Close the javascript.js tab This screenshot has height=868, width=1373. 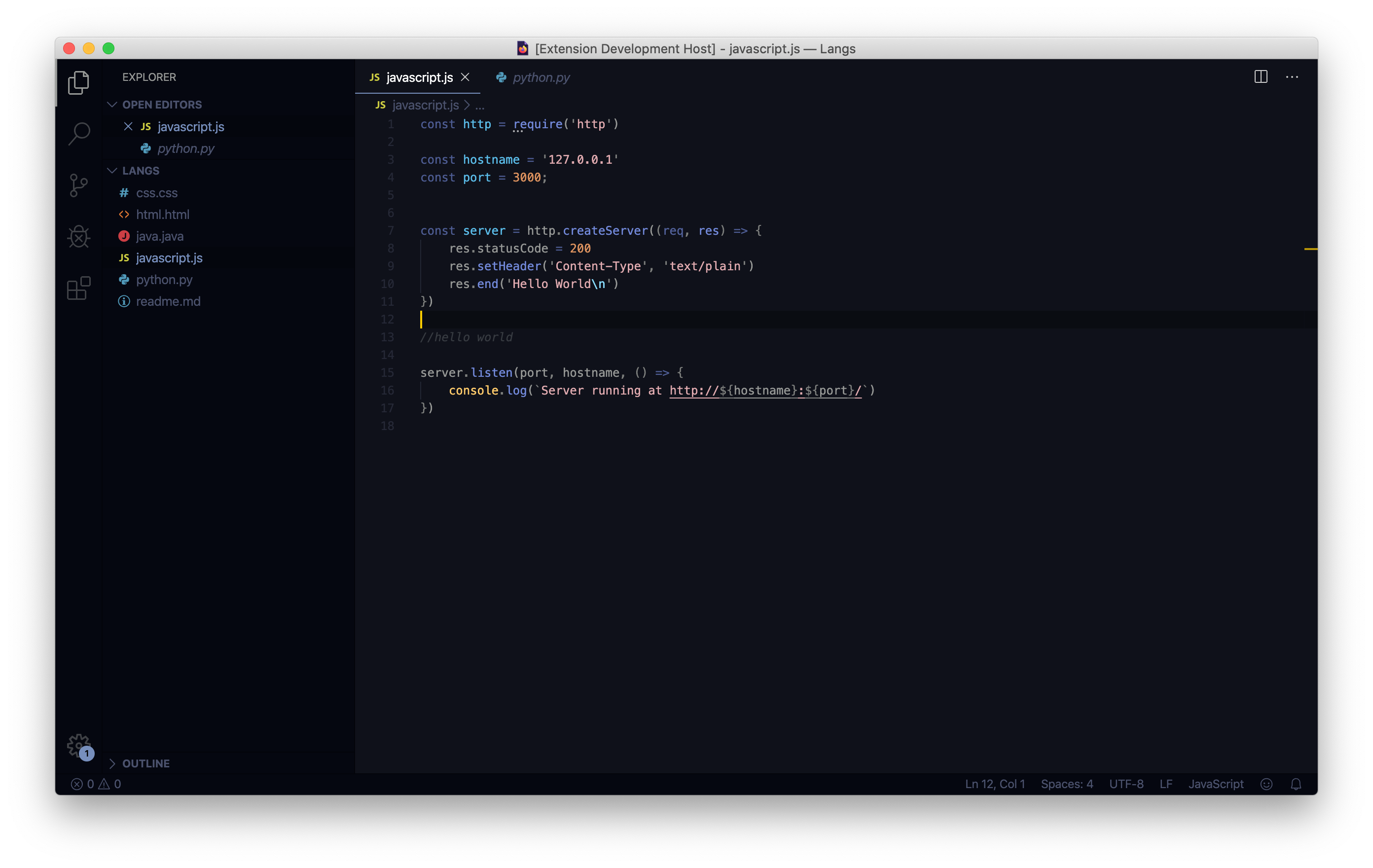[x=465, y=77]
